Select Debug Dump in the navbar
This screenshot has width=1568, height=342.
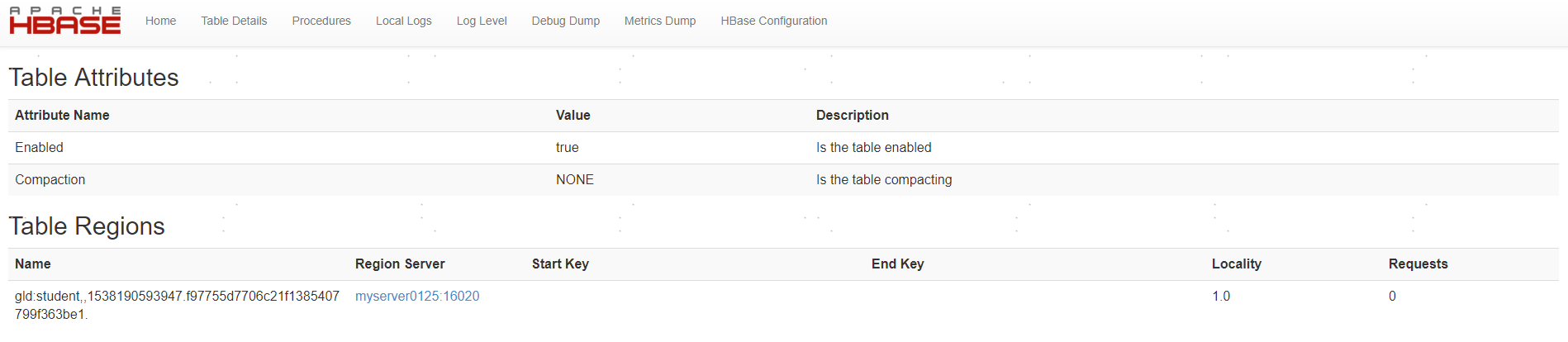pos(565,21)
